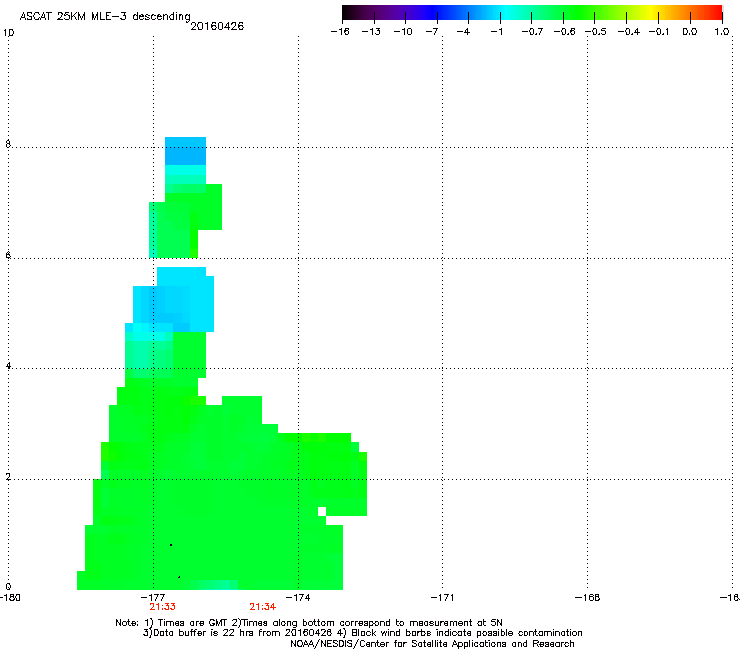Click the latitude label 4
The width and height of the screenshot is (740, 650).
click(8, 365)
